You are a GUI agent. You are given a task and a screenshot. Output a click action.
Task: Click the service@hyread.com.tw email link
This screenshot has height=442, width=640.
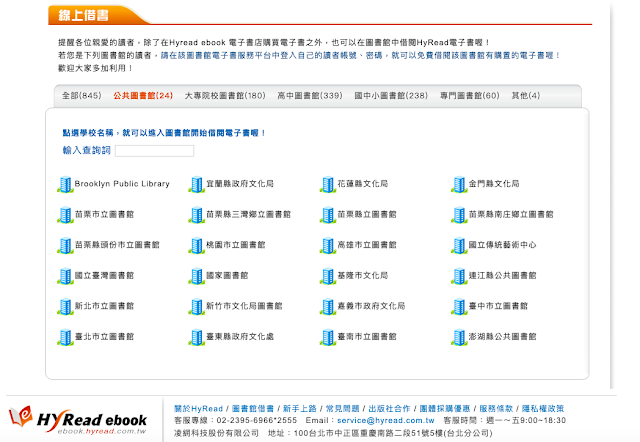point(386,420)
